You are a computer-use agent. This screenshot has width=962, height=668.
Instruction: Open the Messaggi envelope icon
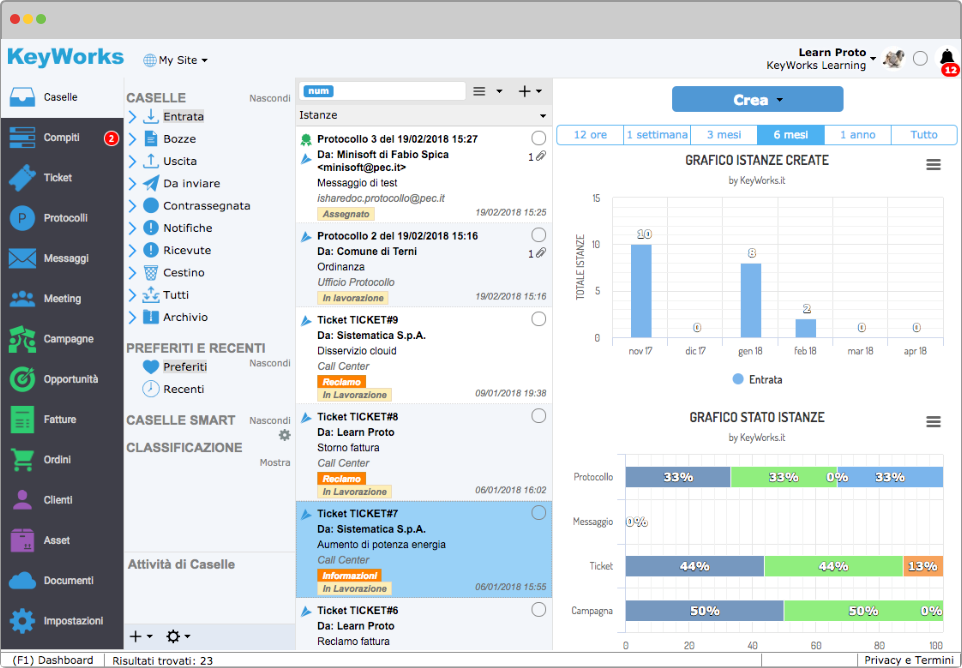tap(22, 259)
